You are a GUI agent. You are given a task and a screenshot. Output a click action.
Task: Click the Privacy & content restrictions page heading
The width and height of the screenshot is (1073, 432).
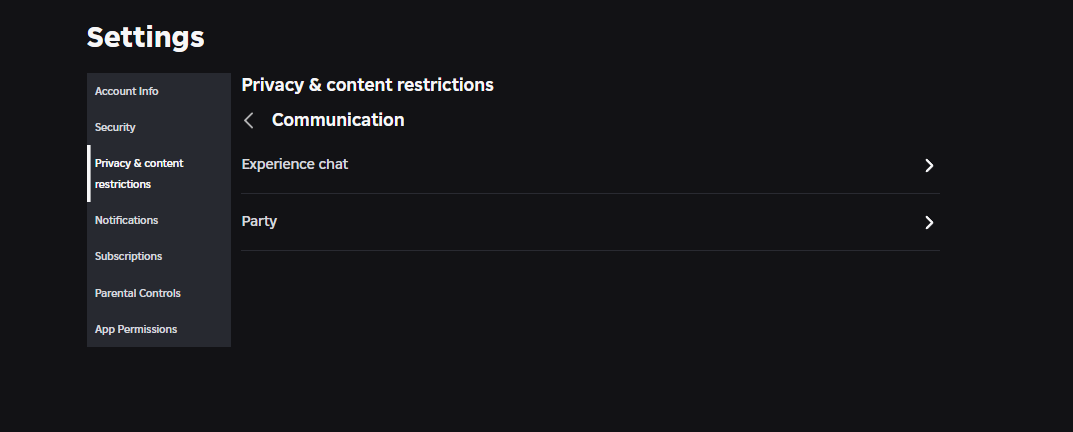point(367,85)
